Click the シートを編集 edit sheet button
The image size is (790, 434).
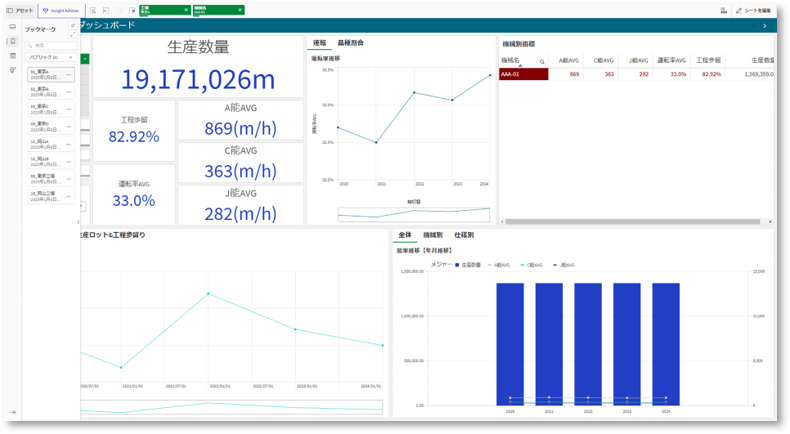753,11
